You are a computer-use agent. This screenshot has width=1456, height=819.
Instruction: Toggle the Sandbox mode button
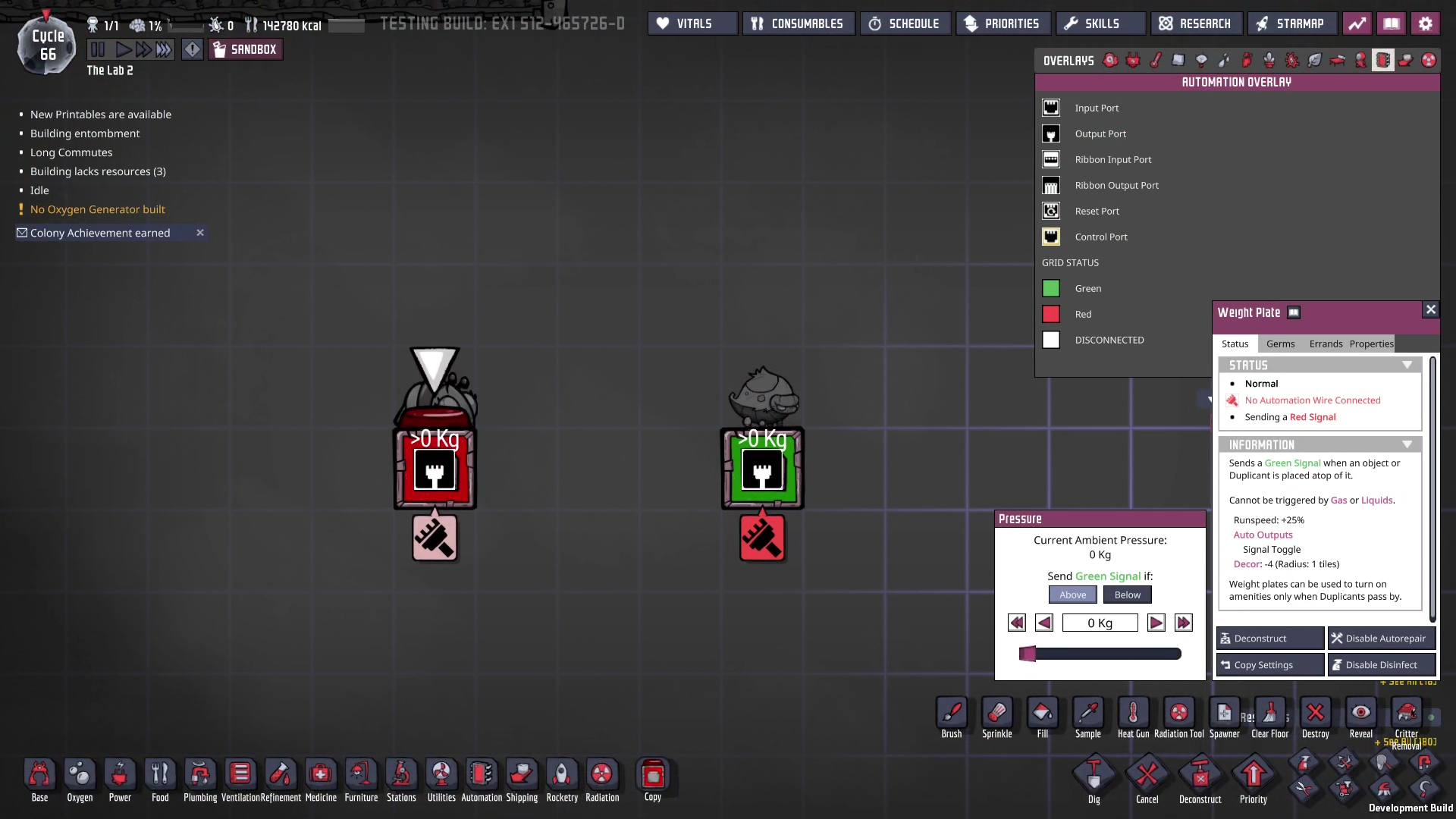[x=246, y=50]
